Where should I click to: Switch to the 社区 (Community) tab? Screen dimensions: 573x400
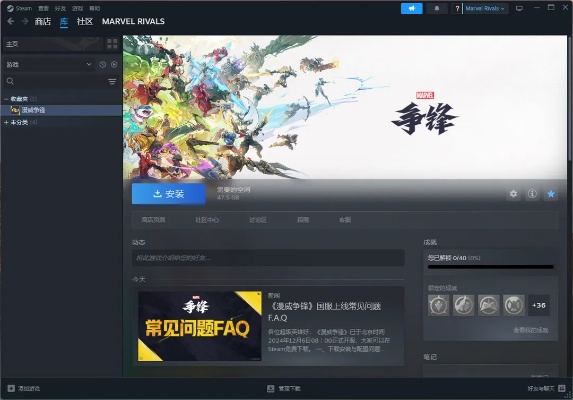coord(85,21)
